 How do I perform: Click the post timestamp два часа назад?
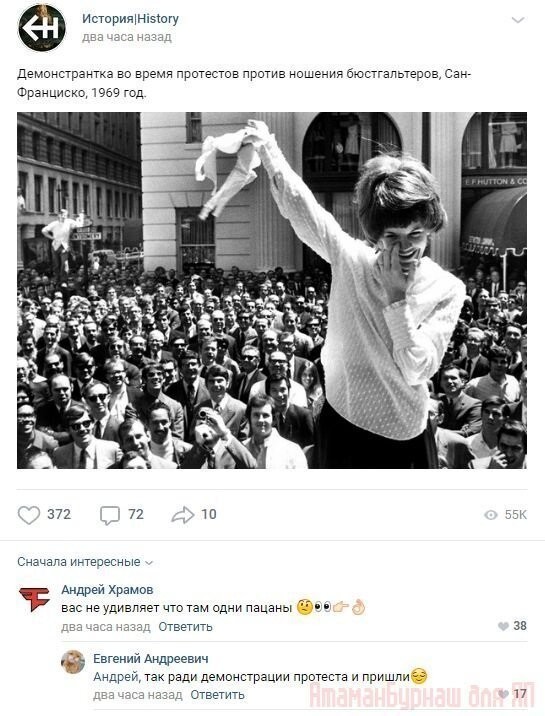(127, 37)
